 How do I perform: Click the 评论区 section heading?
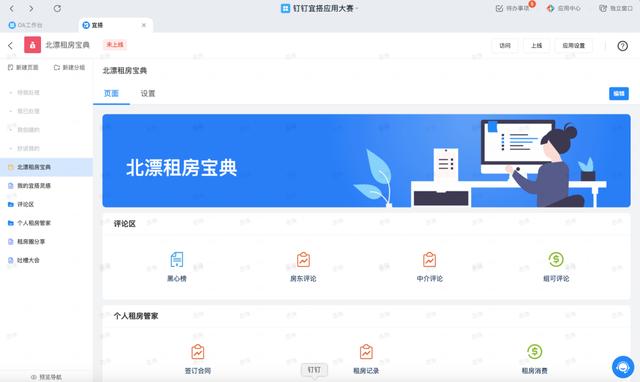click(124, 224)
